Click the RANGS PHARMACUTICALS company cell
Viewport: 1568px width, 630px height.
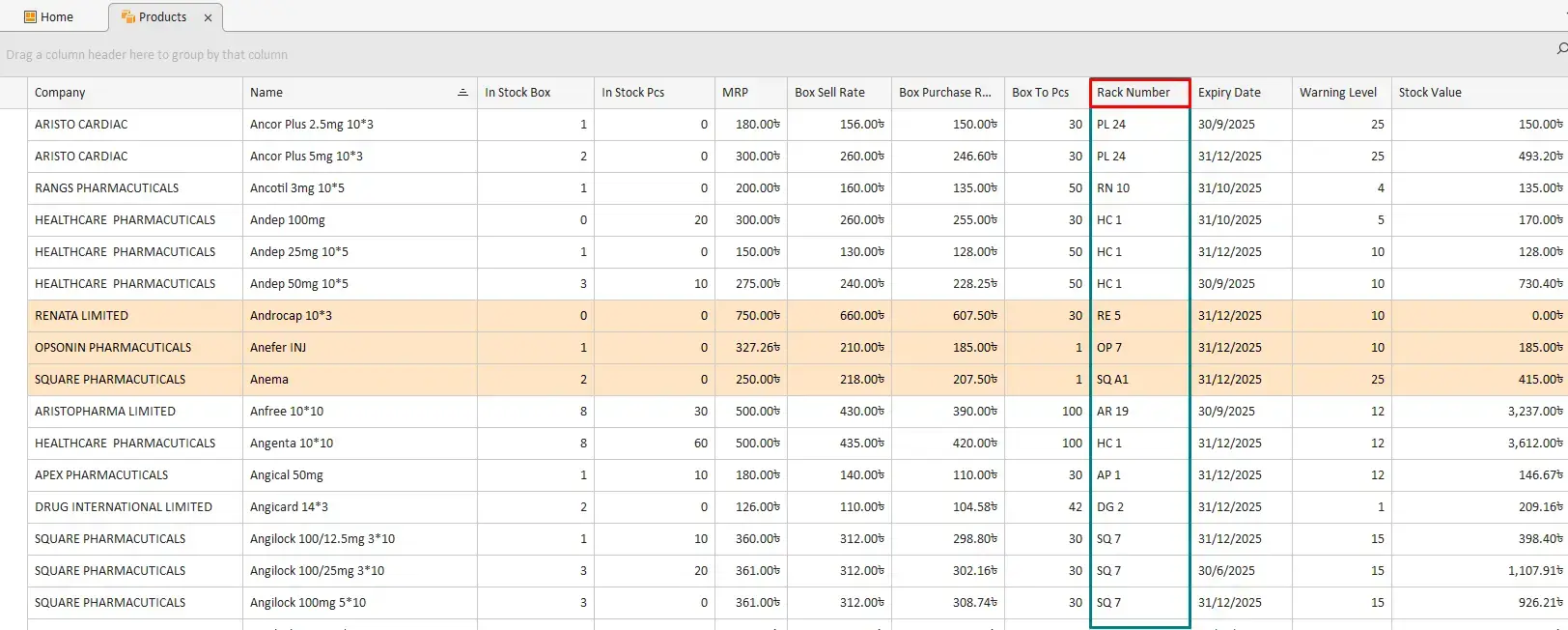(135, 188)
